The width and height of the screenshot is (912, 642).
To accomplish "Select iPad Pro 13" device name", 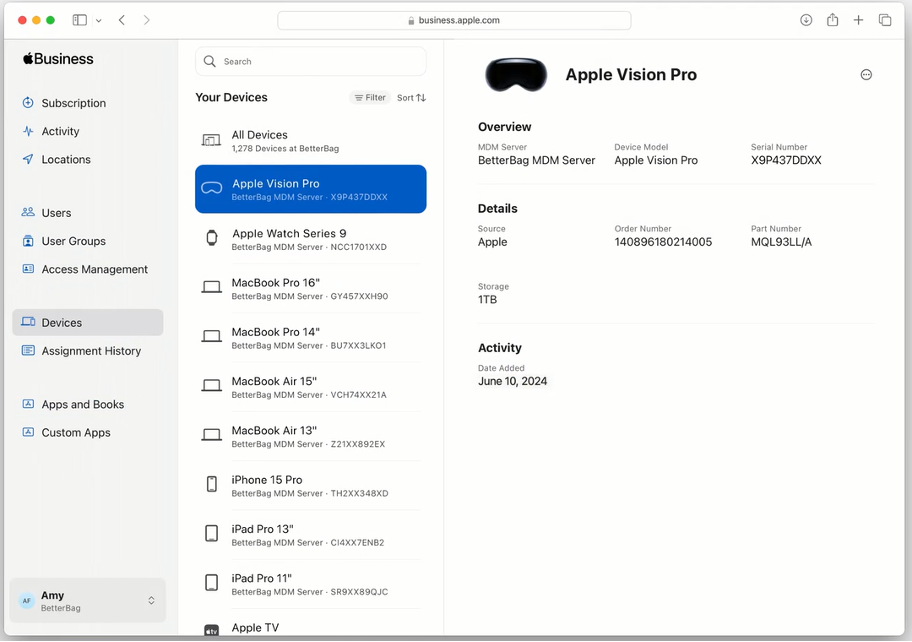I will pos(262,529).
